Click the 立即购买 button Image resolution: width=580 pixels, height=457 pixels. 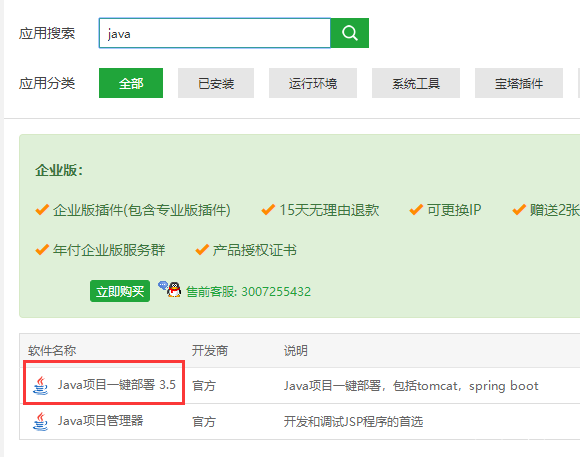coord(120,291)
